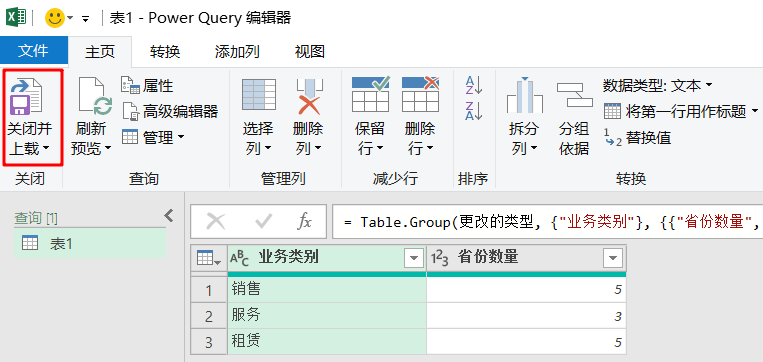Click the smiley feedback icon

click(54, 18)
